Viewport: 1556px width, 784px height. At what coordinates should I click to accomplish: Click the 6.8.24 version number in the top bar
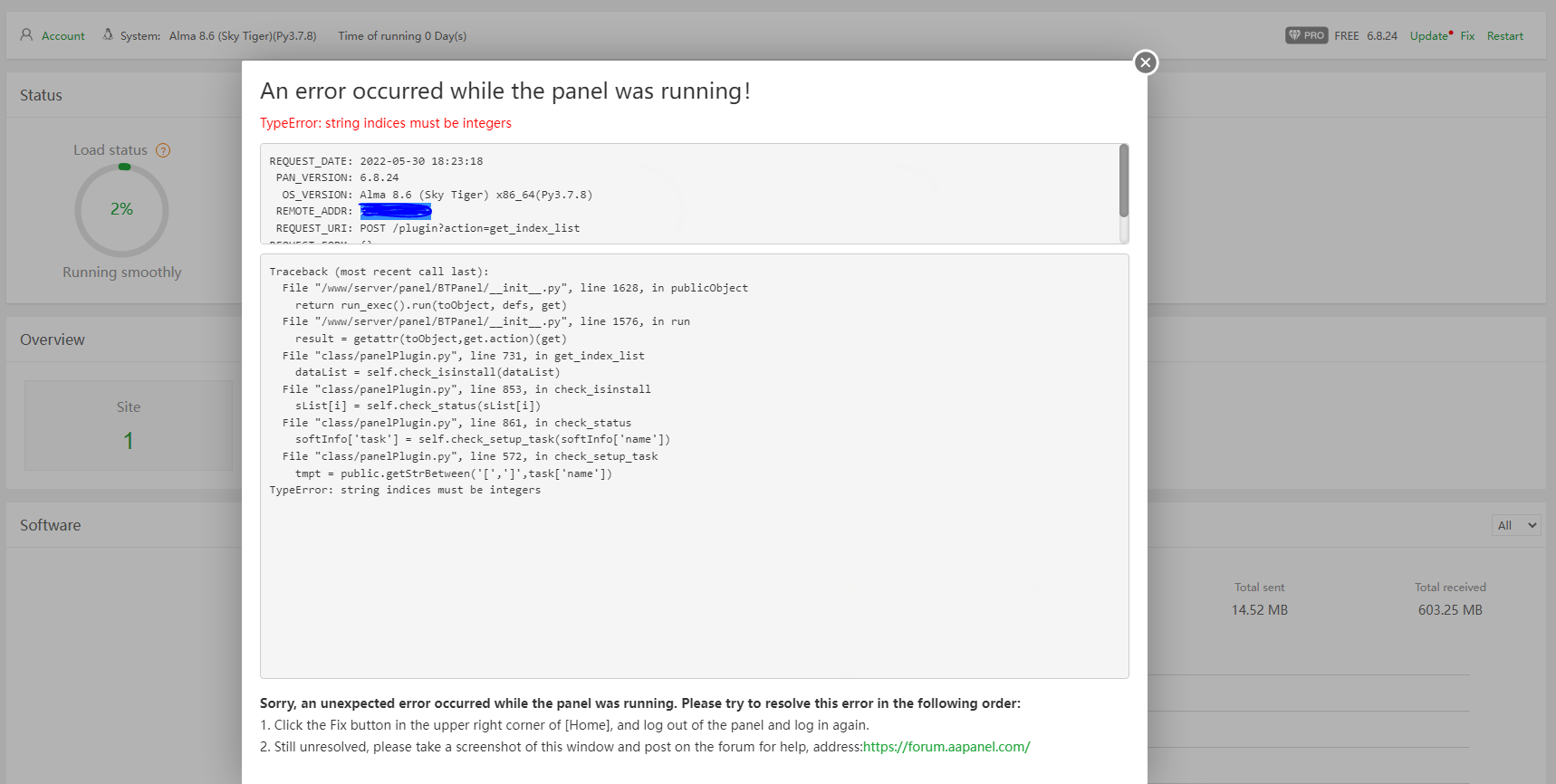[1382, 36]
